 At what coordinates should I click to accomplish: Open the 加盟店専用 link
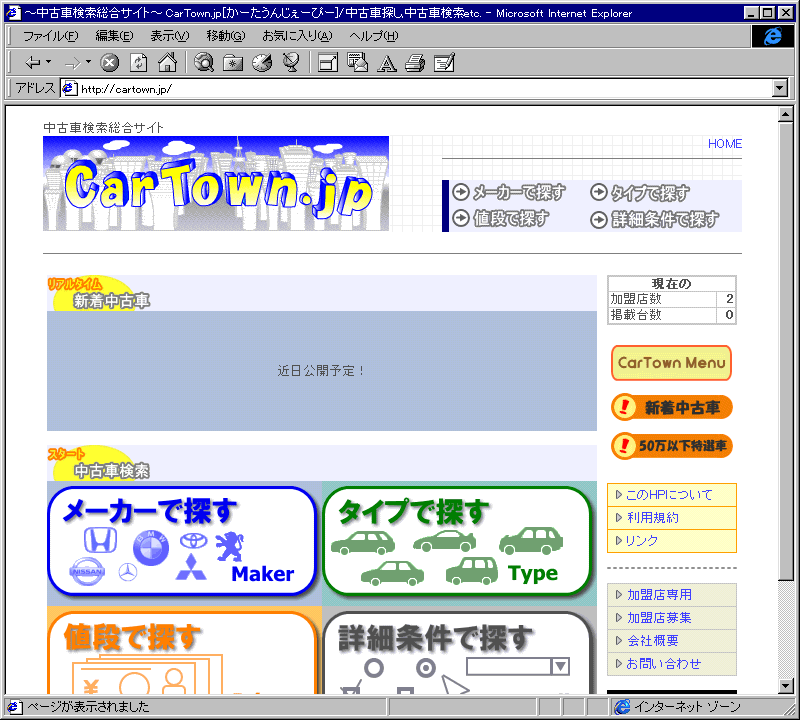pyautogui.click(x=659, y=594)
